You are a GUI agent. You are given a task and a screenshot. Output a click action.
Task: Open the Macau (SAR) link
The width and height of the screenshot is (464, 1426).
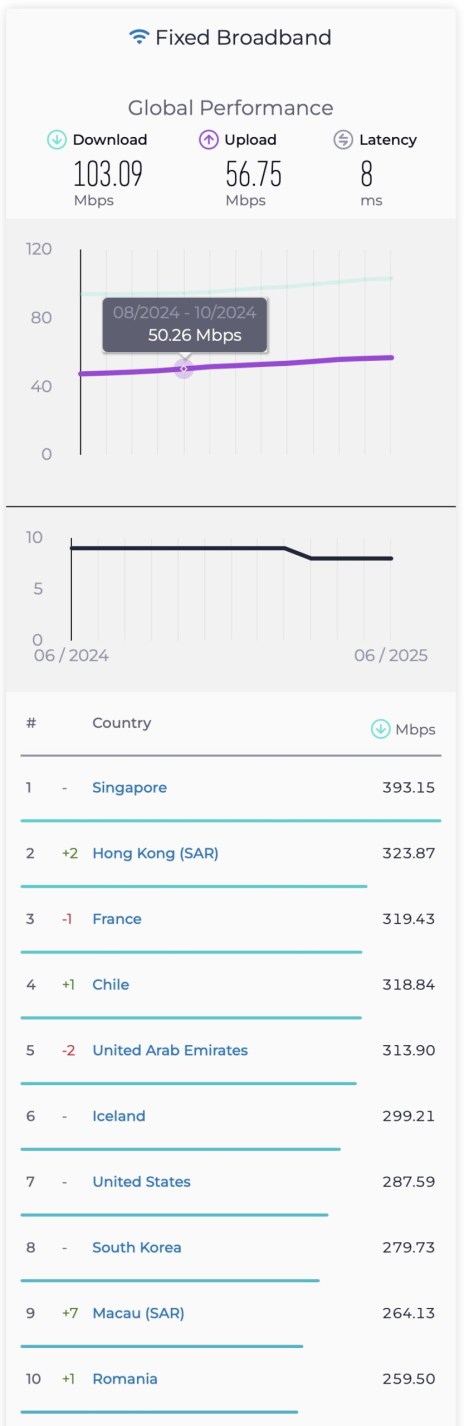click(138, 1313)
